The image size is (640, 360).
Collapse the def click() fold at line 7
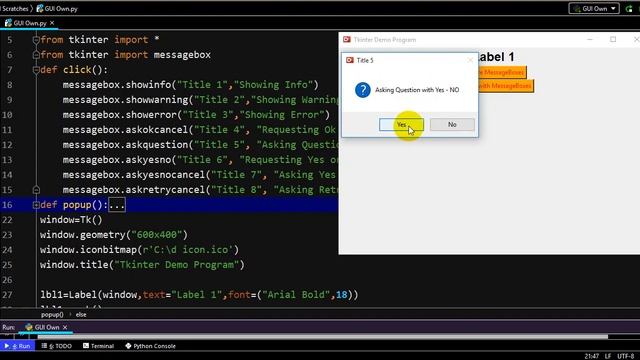pos(36,70)
